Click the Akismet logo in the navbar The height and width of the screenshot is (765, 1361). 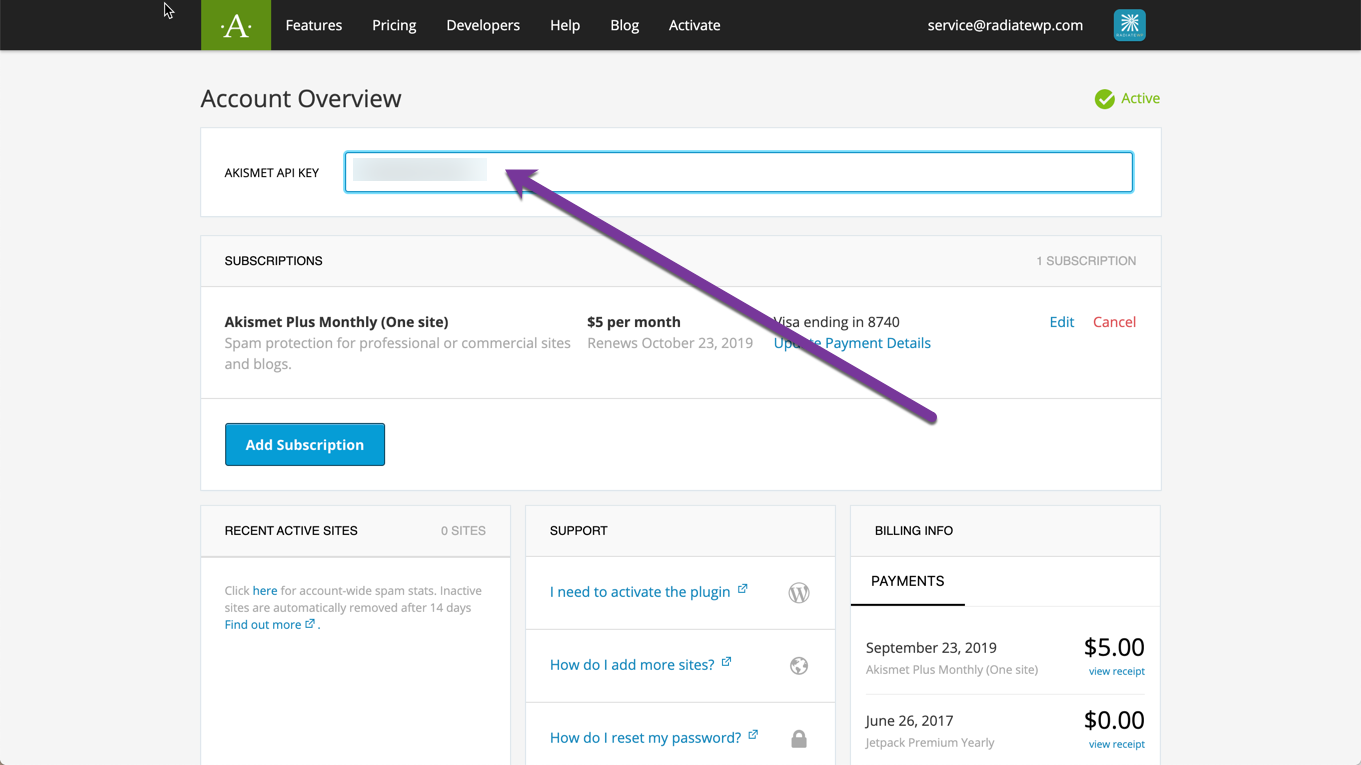click(236, 25)
